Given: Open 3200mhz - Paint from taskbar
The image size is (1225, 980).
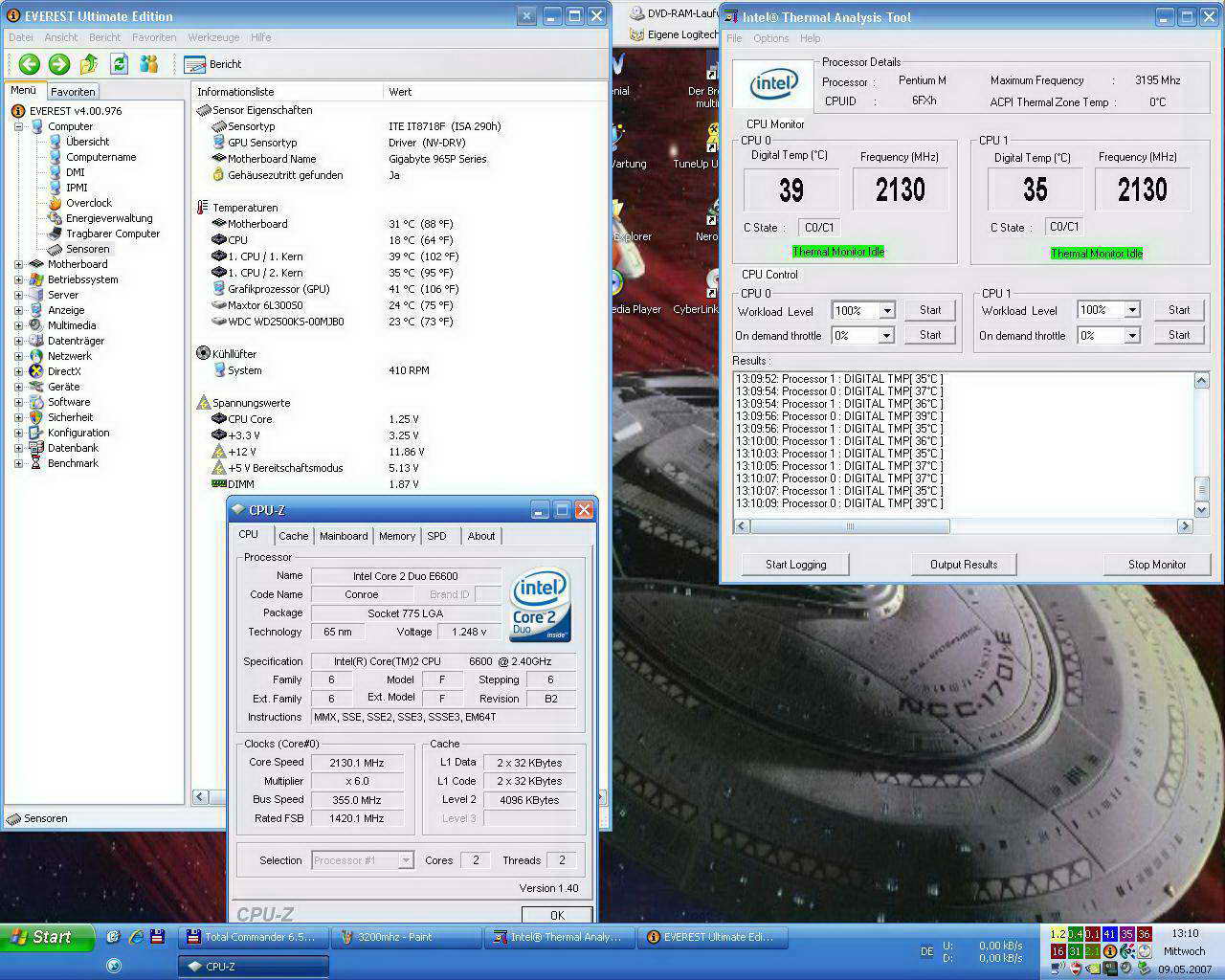Looking at the screenshot, I should point(407,937).
